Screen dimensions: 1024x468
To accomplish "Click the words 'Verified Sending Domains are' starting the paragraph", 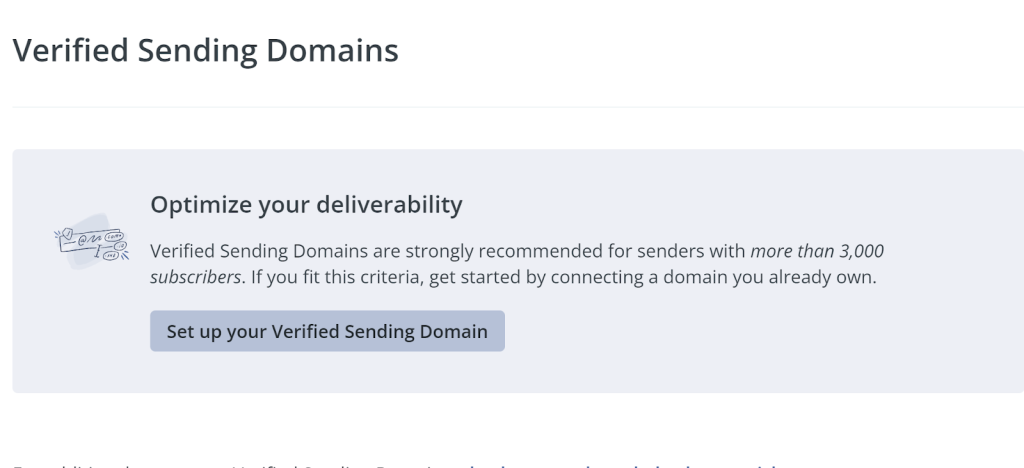I will (258, 251).
